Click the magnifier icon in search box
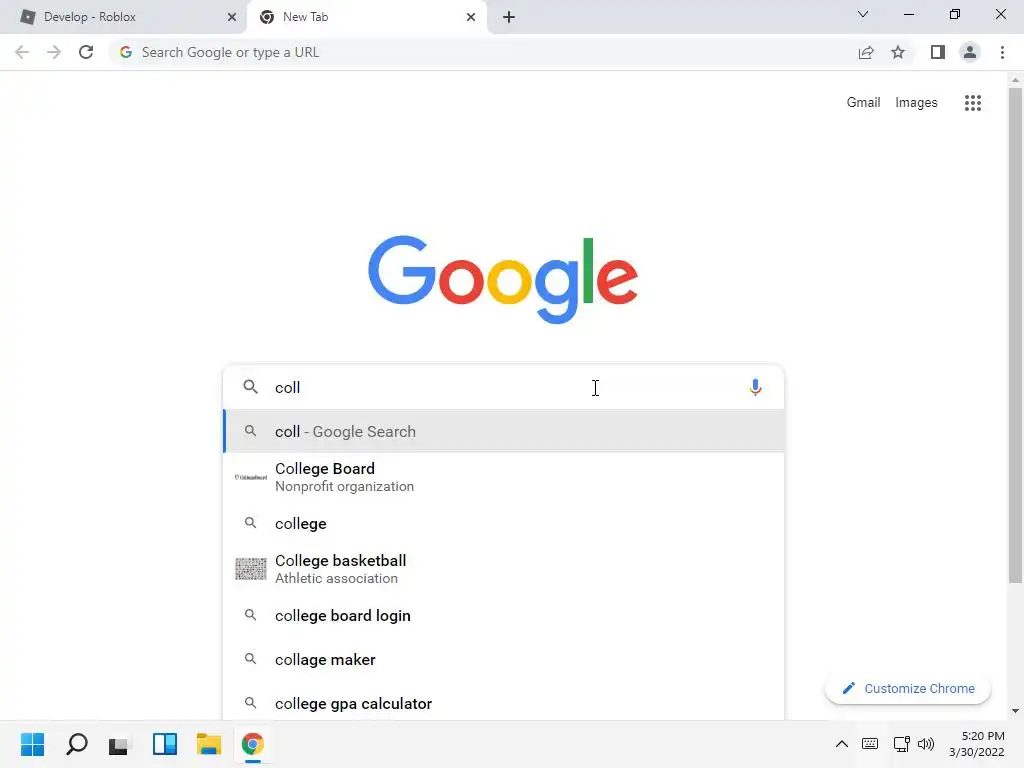The image size is (1024, 768). click(x=251, y=387)
